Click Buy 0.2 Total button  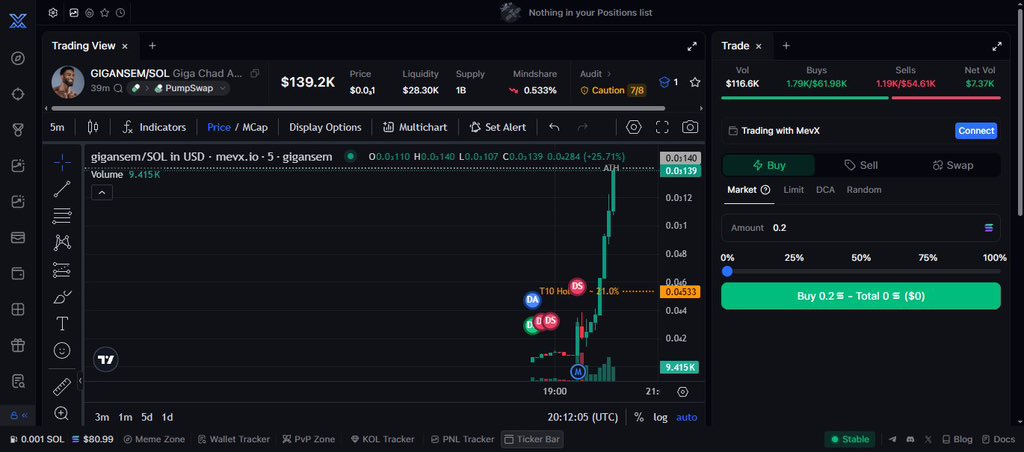[861, 296]
